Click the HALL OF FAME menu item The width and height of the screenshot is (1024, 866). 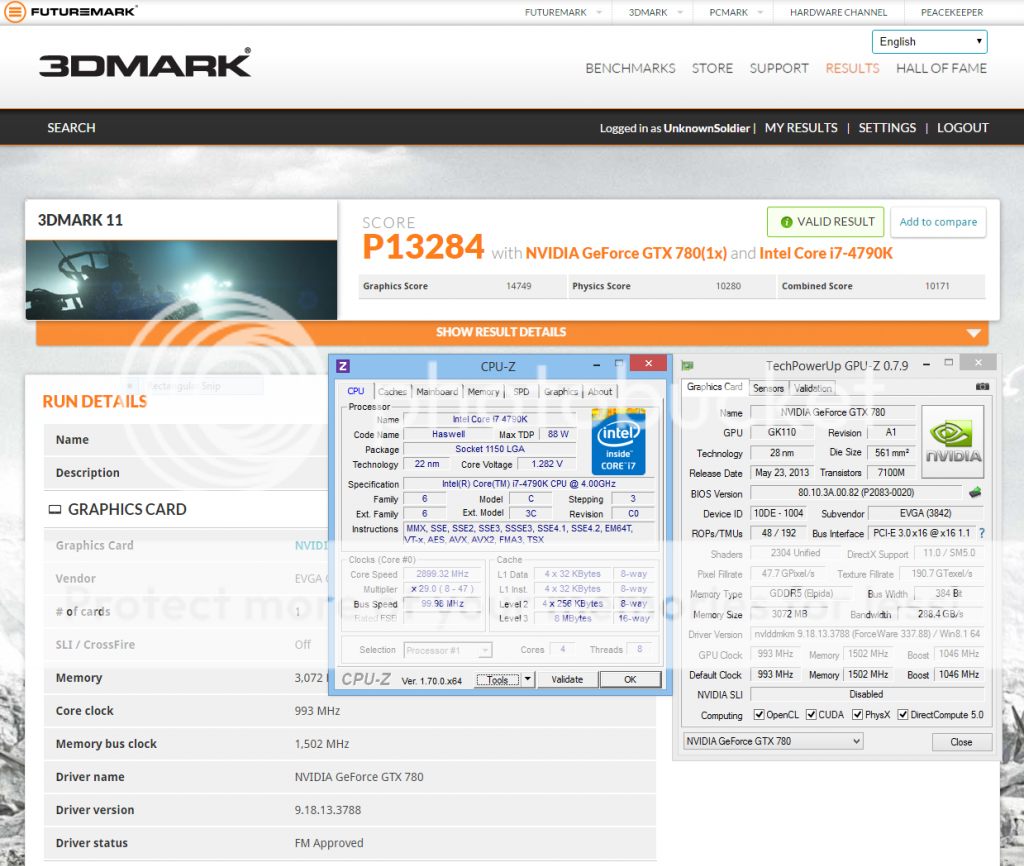click(941, 69)
